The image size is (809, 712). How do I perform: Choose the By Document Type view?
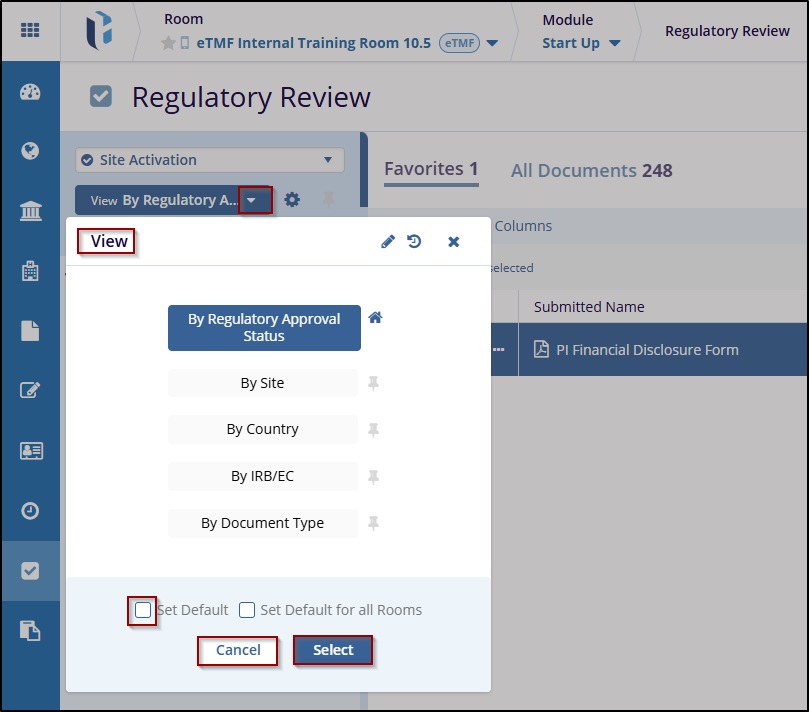(x=263, y=523)
